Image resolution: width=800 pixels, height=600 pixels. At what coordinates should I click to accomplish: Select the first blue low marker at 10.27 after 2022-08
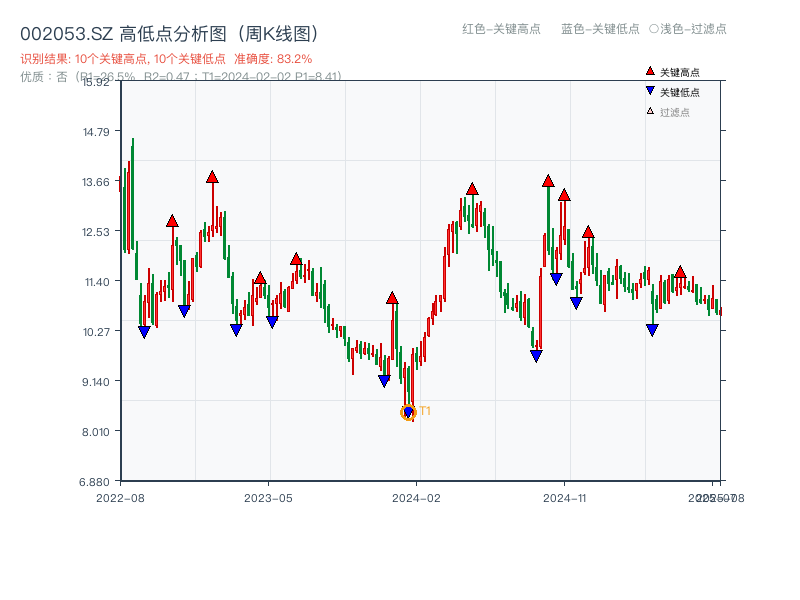pyautogui.click(x=144, y=332)
